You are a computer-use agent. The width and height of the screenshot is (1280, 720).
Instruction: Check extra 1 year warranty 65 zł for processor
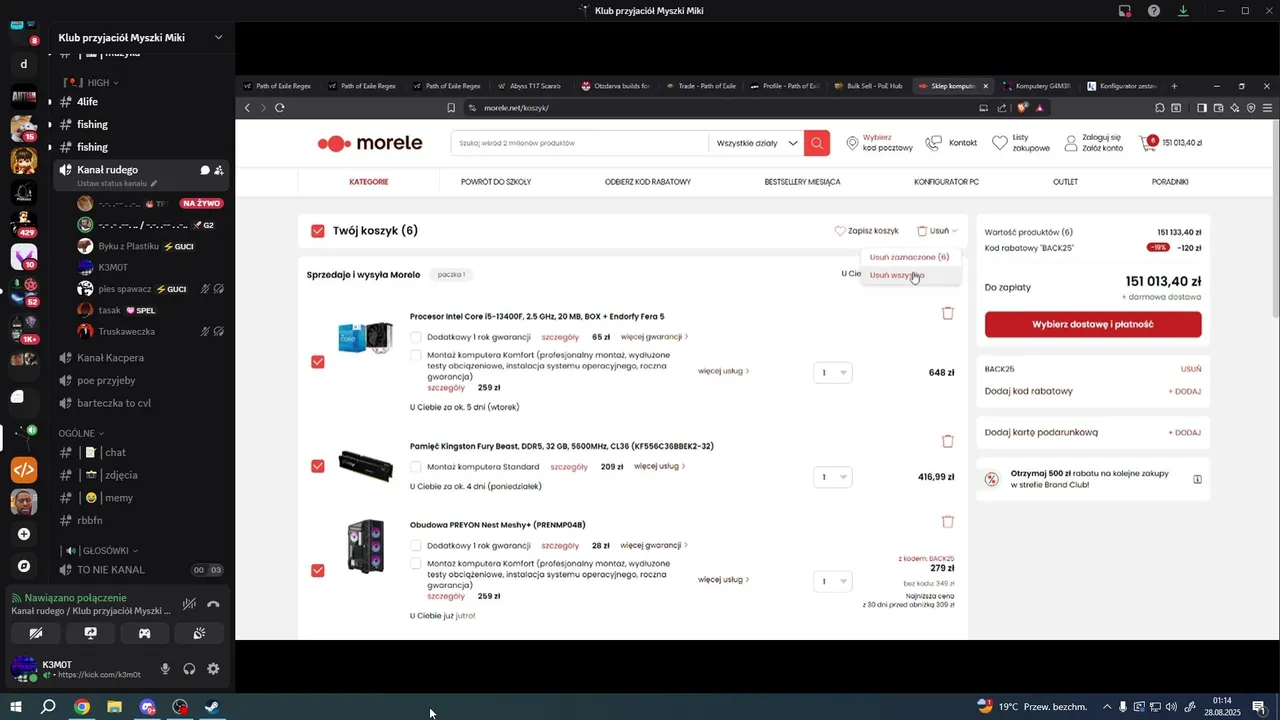(416, 337)
